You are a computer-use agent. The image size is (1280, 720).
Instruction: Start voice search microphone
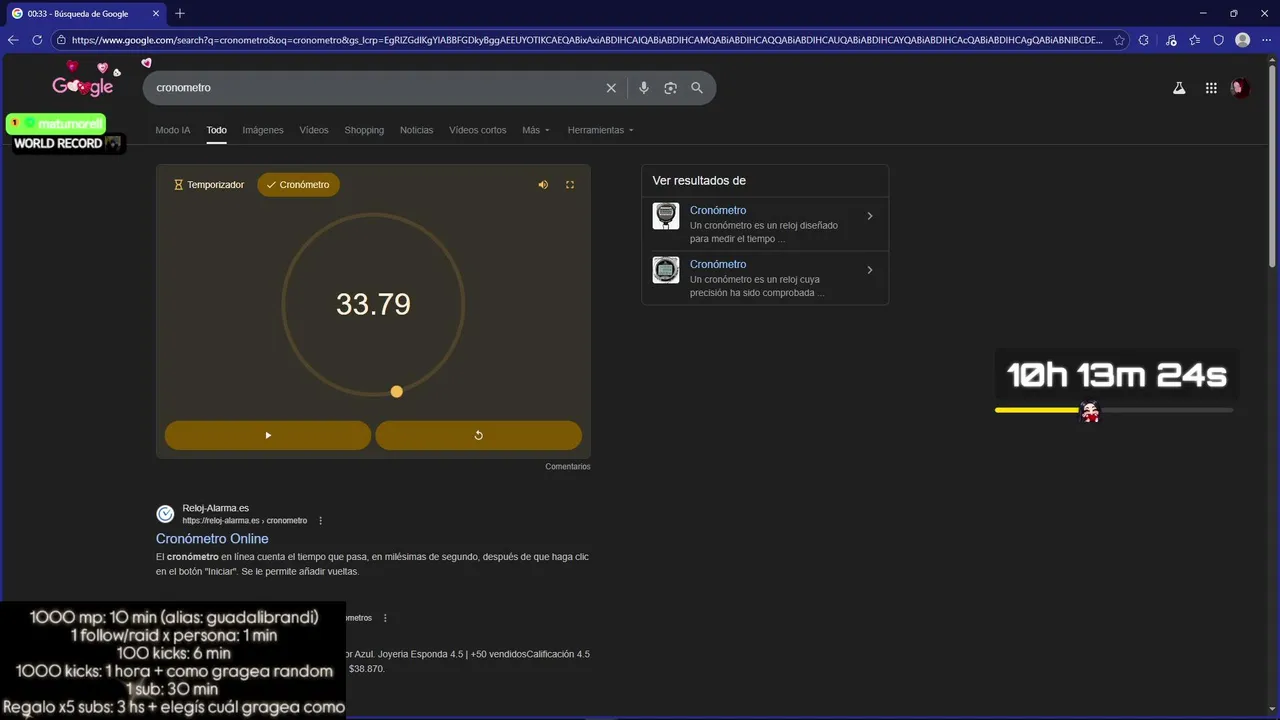pos(644,88)
